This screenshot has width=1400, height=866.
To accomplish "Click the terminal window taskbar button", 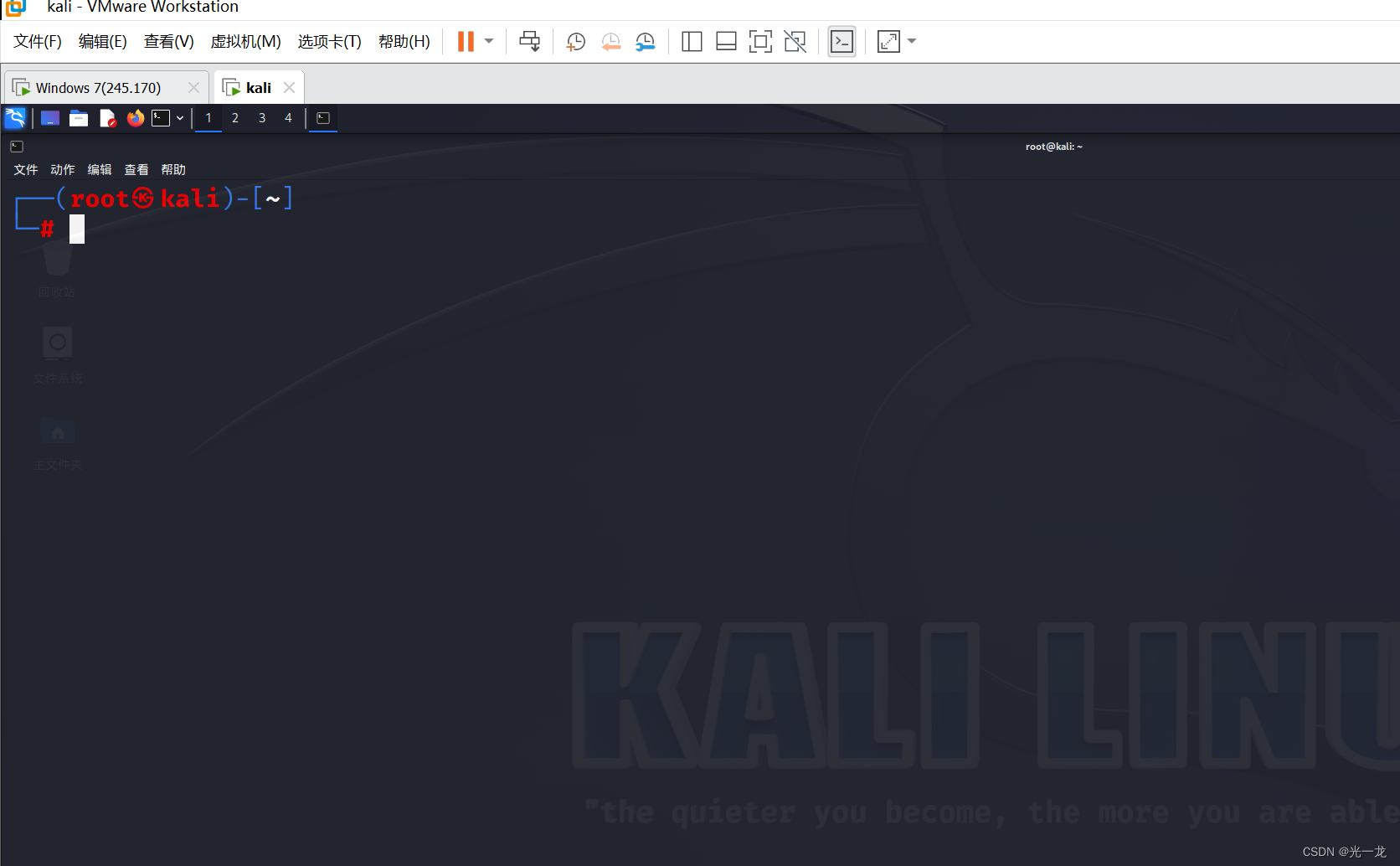I will tap(323, 118).
